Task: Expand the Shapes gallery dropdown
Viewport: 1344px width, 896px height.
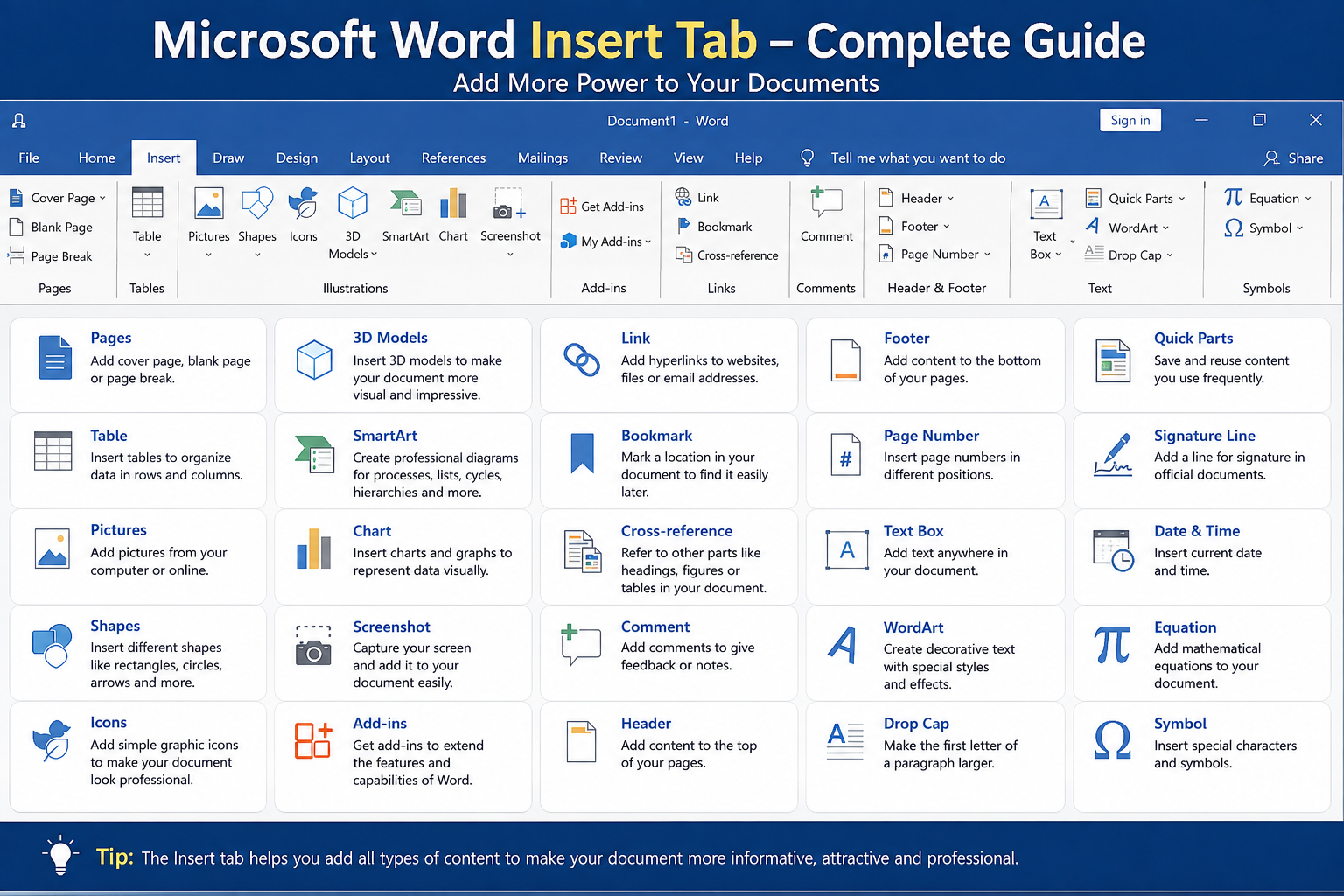Action: (257, 255)
